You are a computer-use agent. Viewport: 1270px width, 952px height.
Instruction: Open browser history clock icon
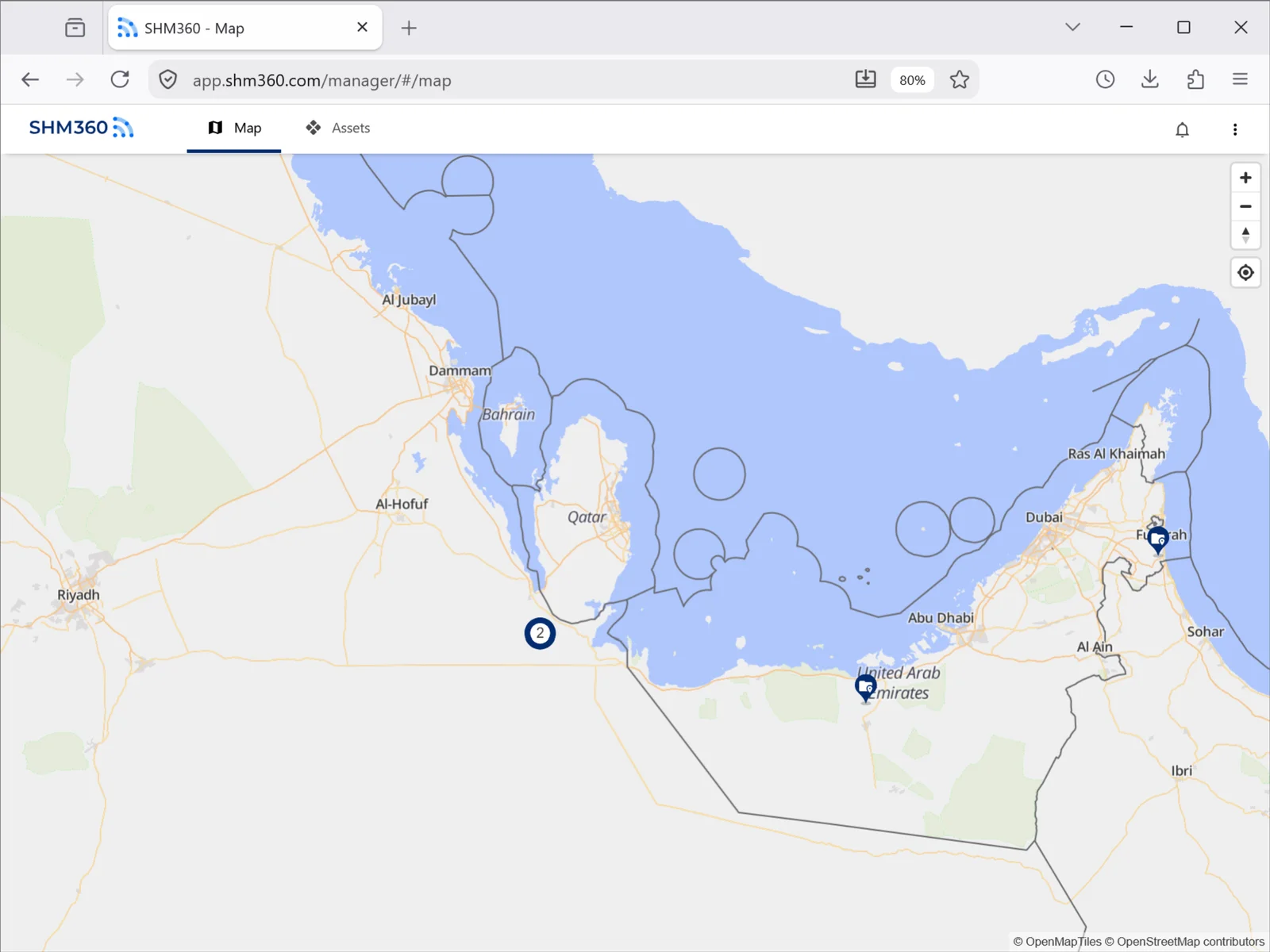(1105, 79)
